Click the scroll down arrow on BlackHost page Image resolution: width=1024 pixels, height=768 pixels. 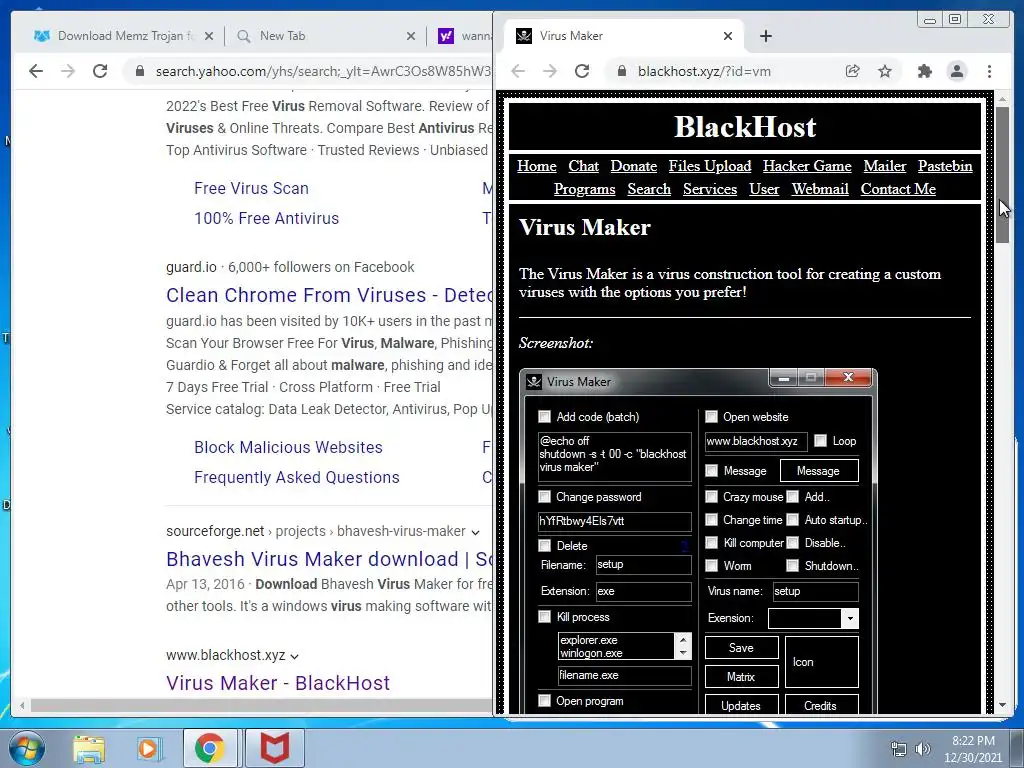coord(1002,705)
